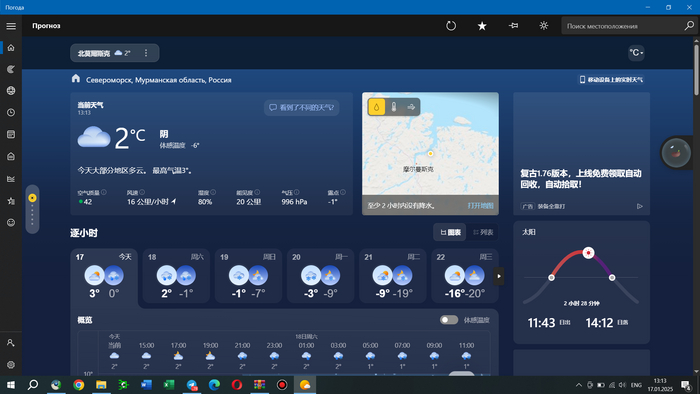
Task: Open File Explorer from the taskbar
Action: [x=101, y=385]
